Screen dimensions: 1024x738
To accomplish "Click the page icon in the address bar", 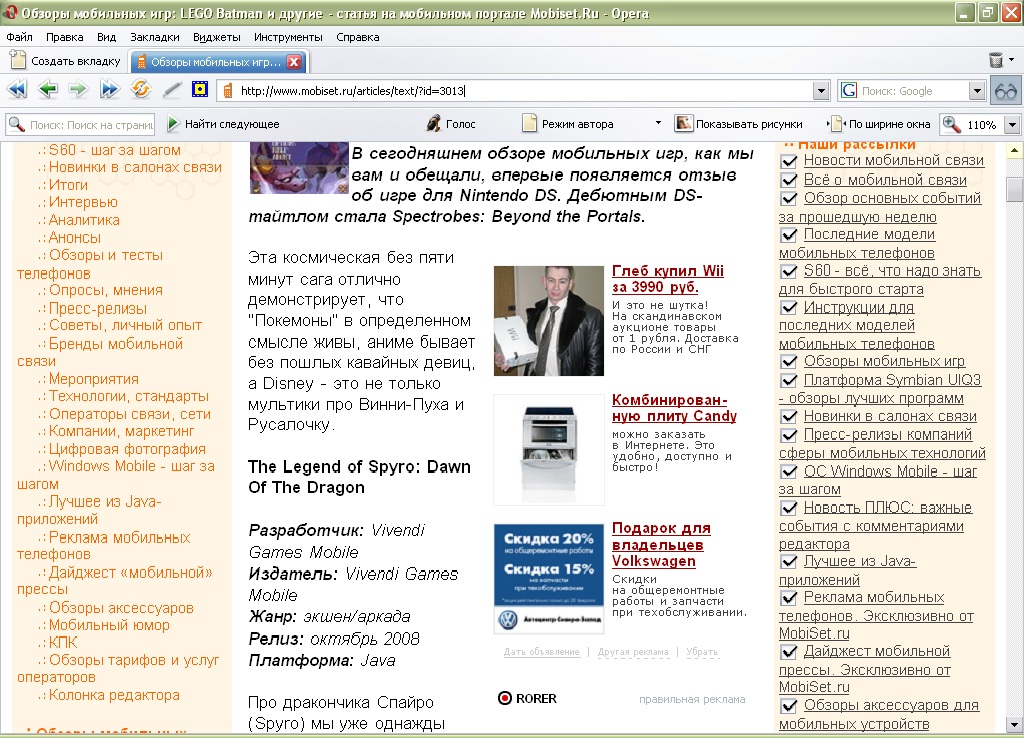I will [228, 91].
